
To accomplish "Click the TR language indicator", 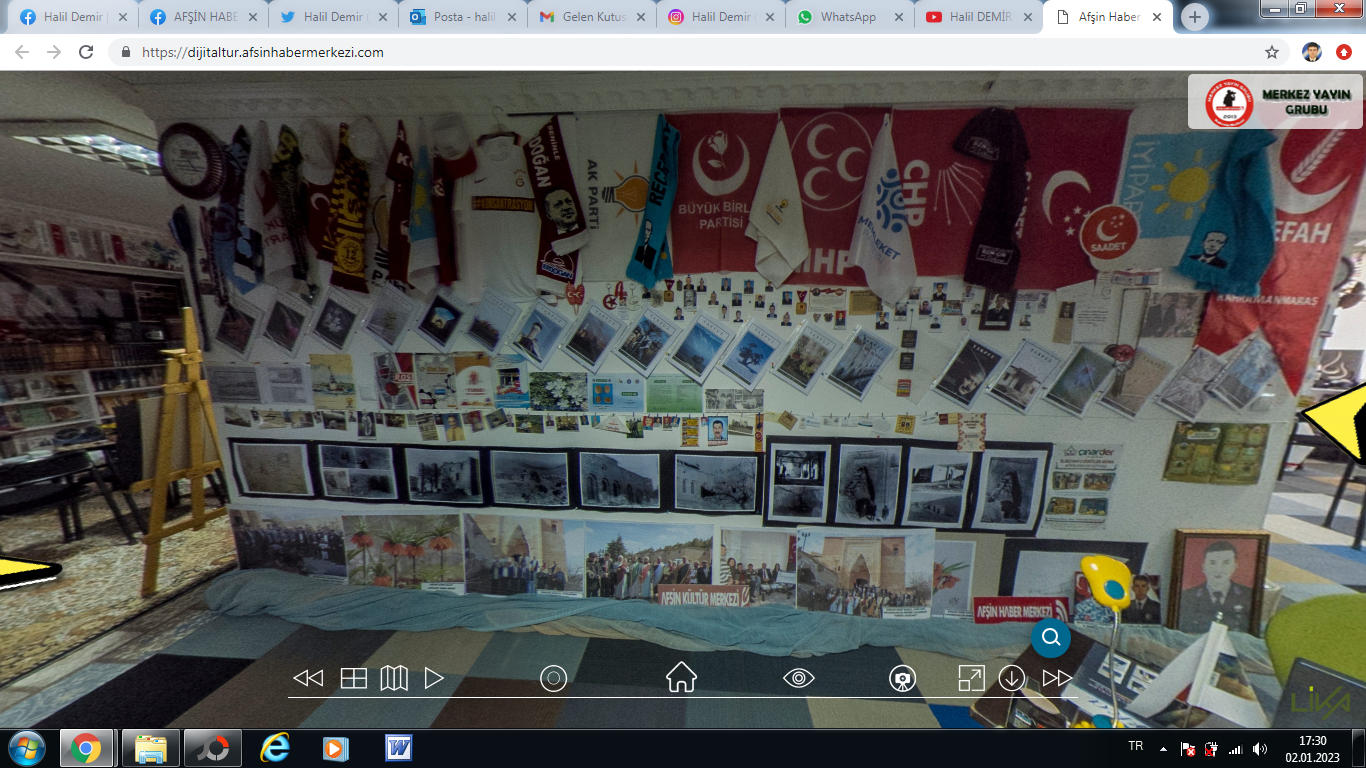I will tap(1135, 746).
